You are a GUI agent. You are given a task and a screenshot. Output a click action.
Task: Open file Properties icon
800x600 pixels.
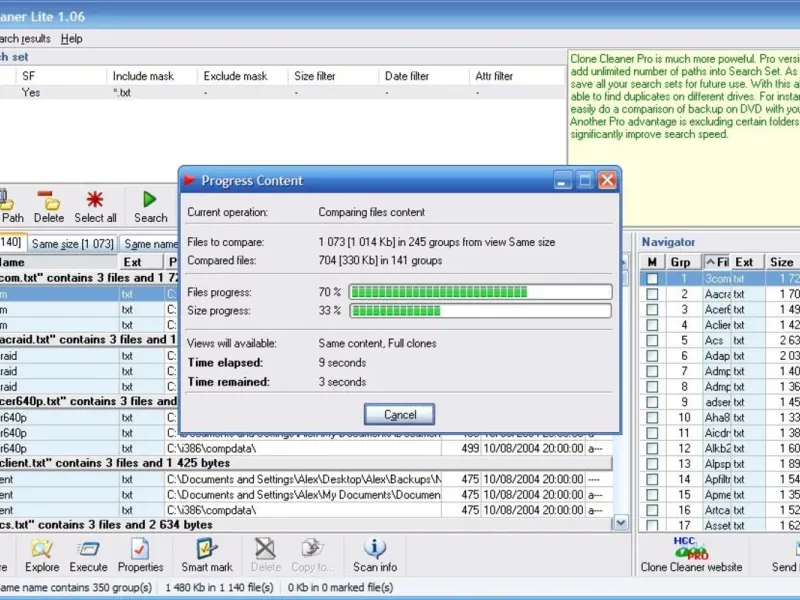point(140,548)
